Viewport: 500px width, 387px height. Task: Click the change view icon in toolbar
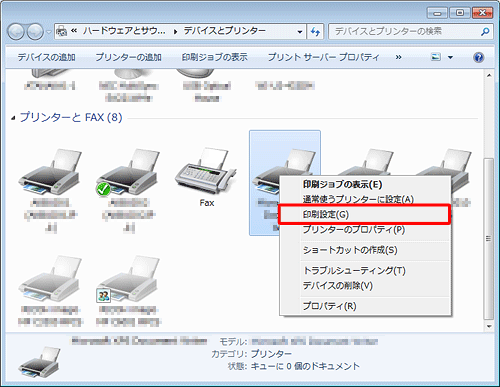(436, 57)
